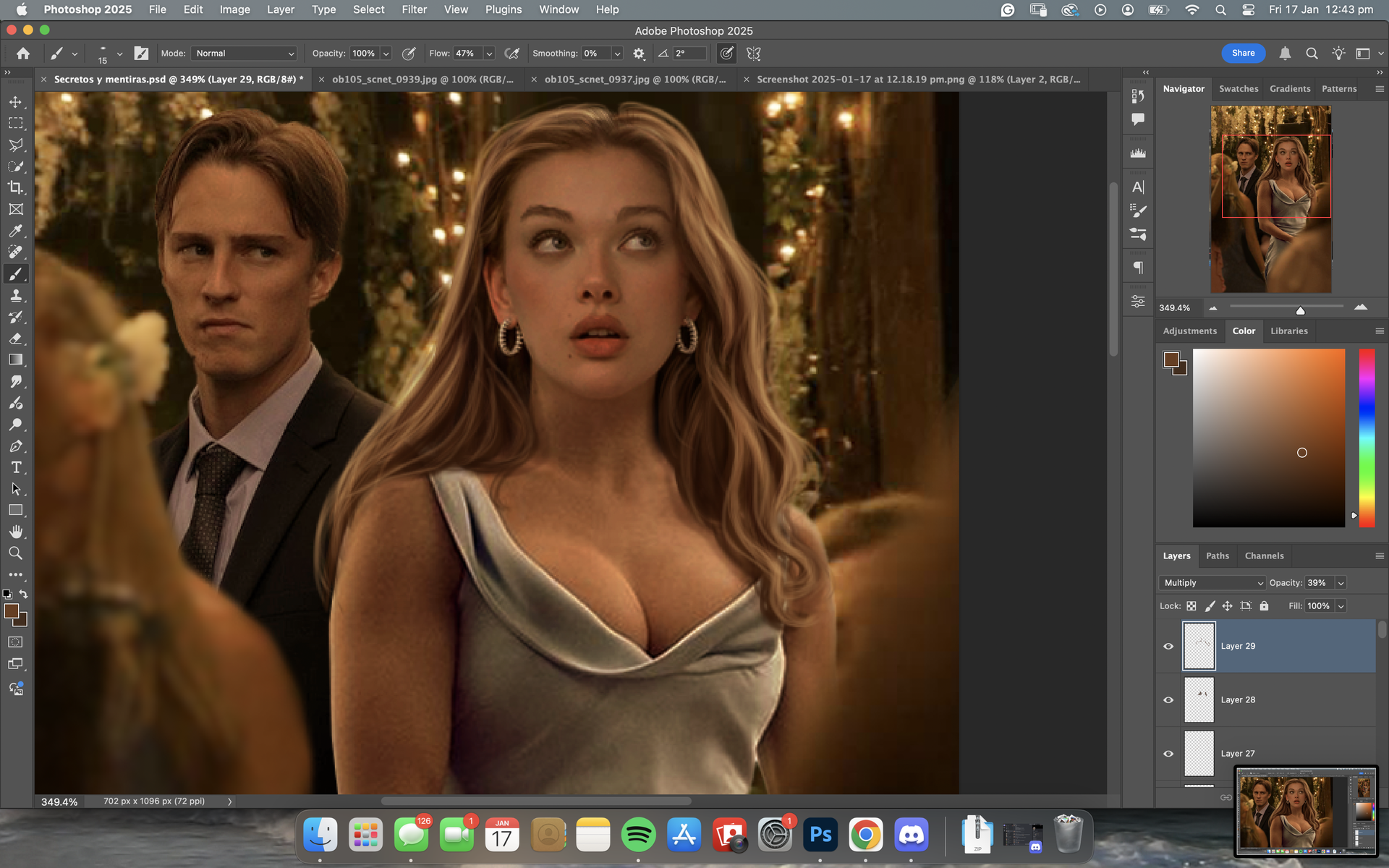Image resolution: width=1389 pixels, height=868 pixels.
Task: Open brush smoothing options gear
Action: (639, 54)
